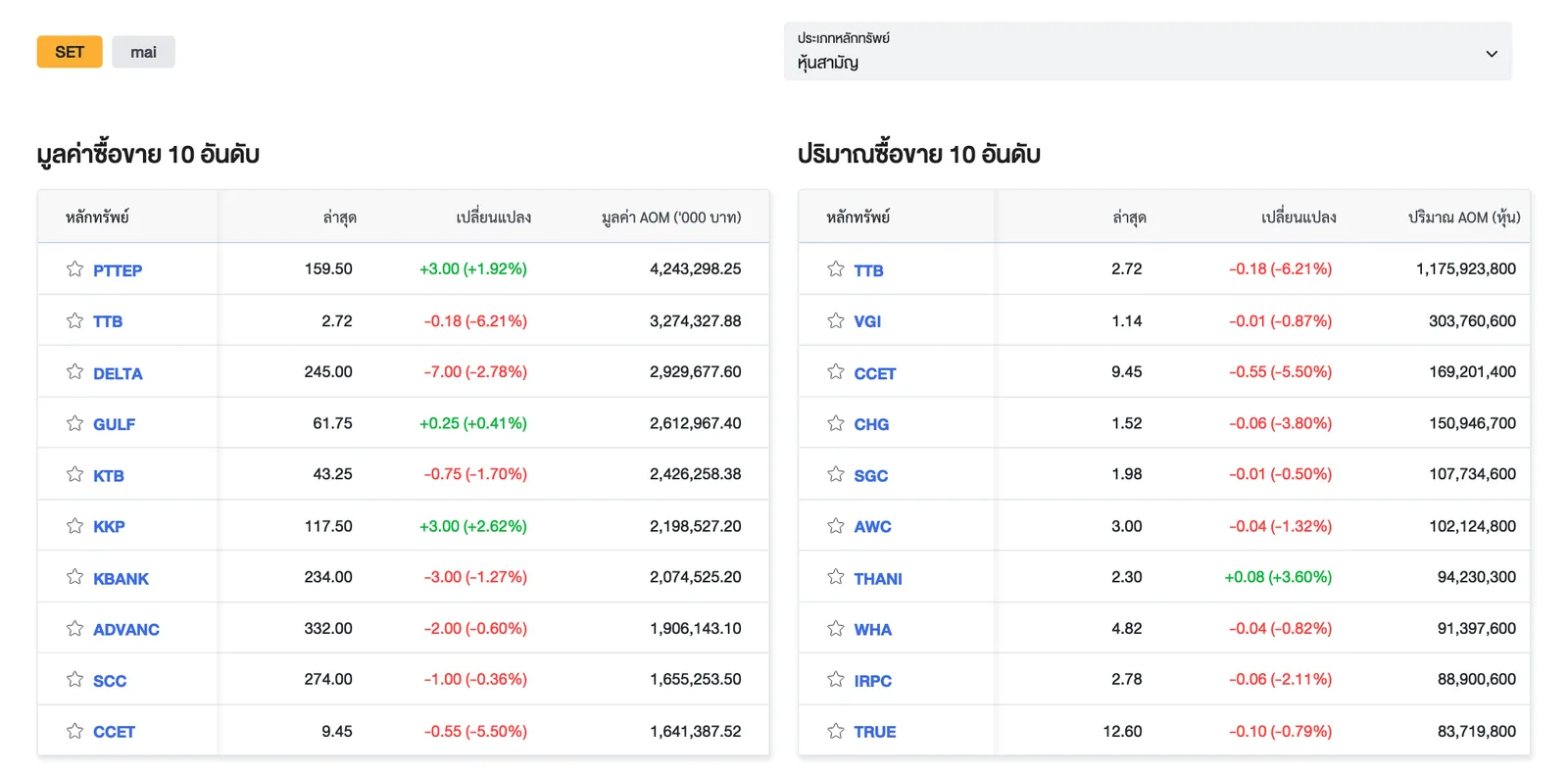
Task: Click the ปริมาณ AOM (หุ้น) column header
Action: tap(1464, 217)
